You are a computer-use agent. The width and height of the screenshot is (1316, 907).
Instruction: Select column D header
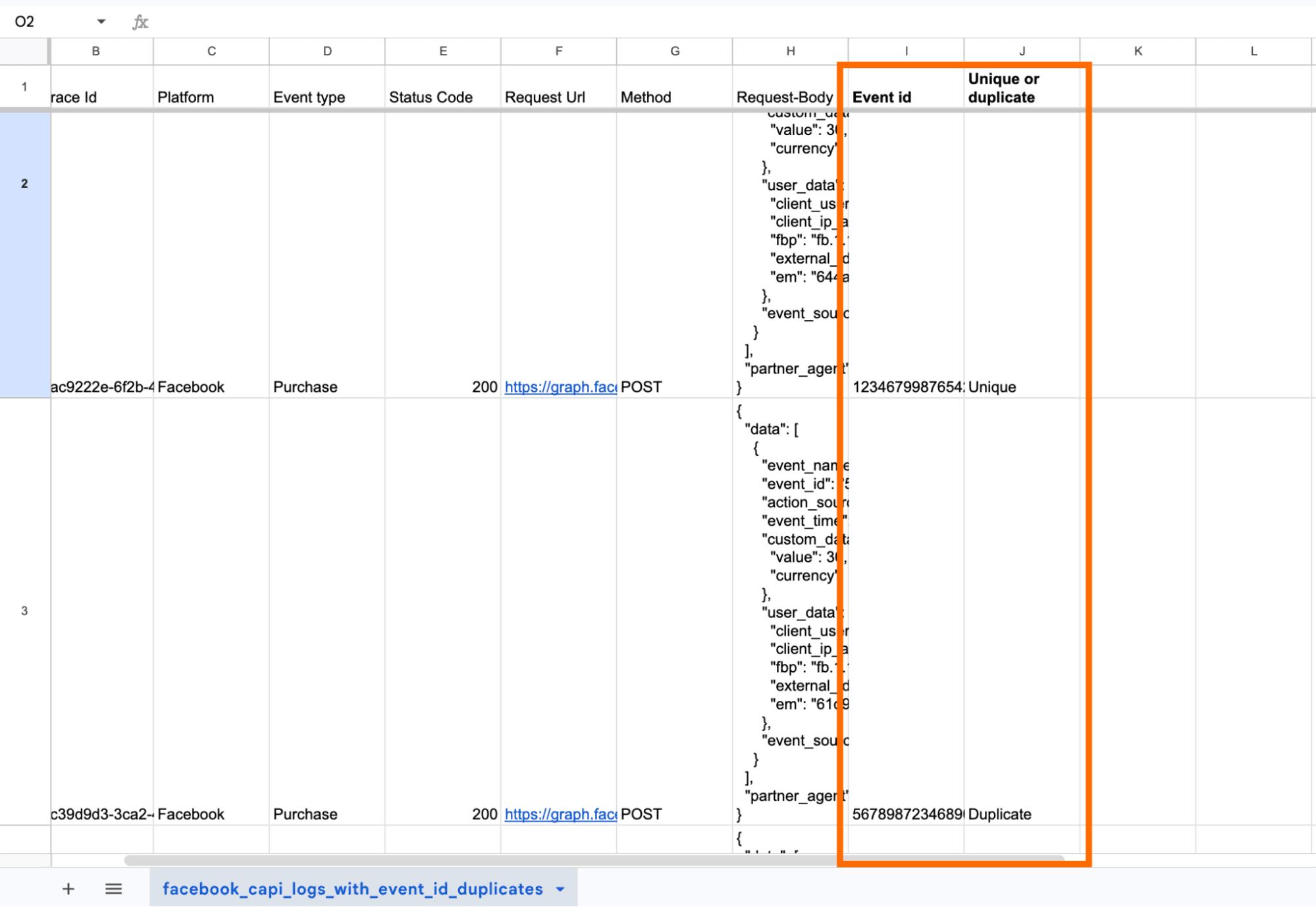point(327,51)
